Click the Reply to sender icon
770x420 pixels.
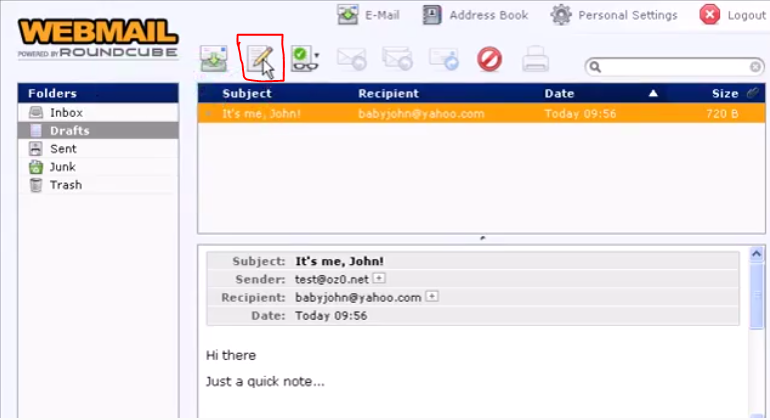point(352,59)
